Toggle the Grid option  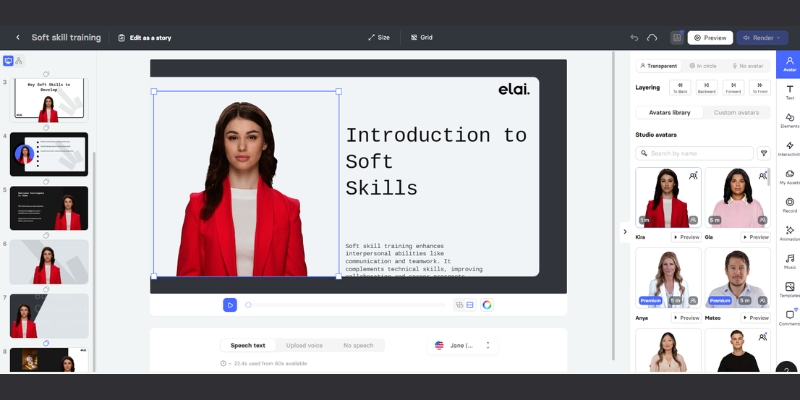[421, 37]
